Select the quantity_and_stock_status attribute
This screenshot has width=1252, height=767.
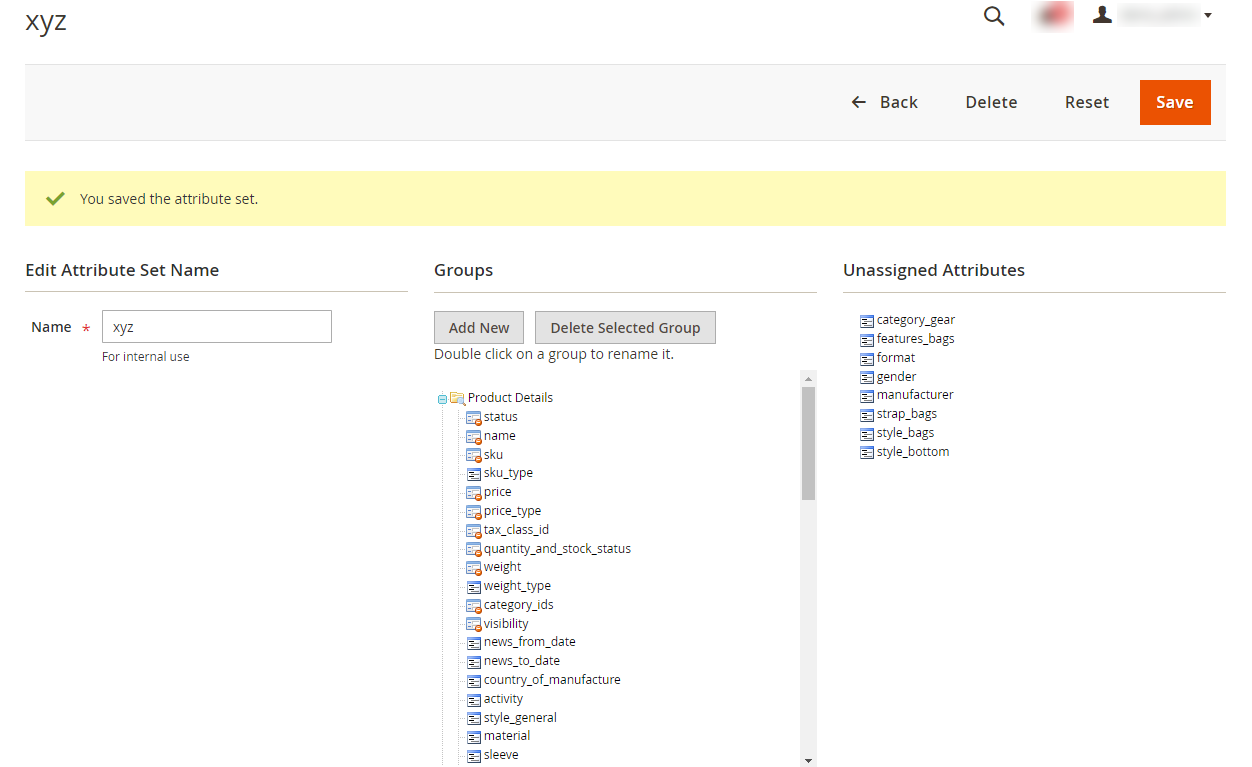pyautogui.click(x=557, y=549)
